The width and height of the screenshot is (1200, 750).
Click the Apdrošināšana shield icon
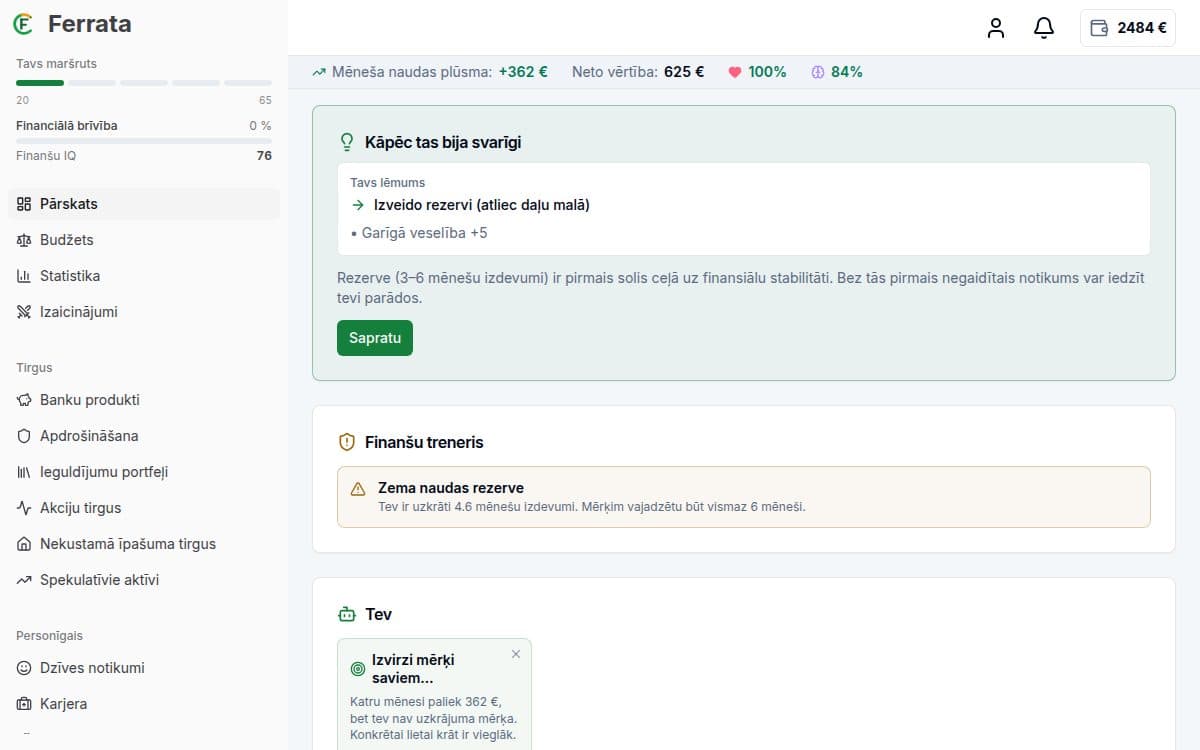tap(24, 436)
